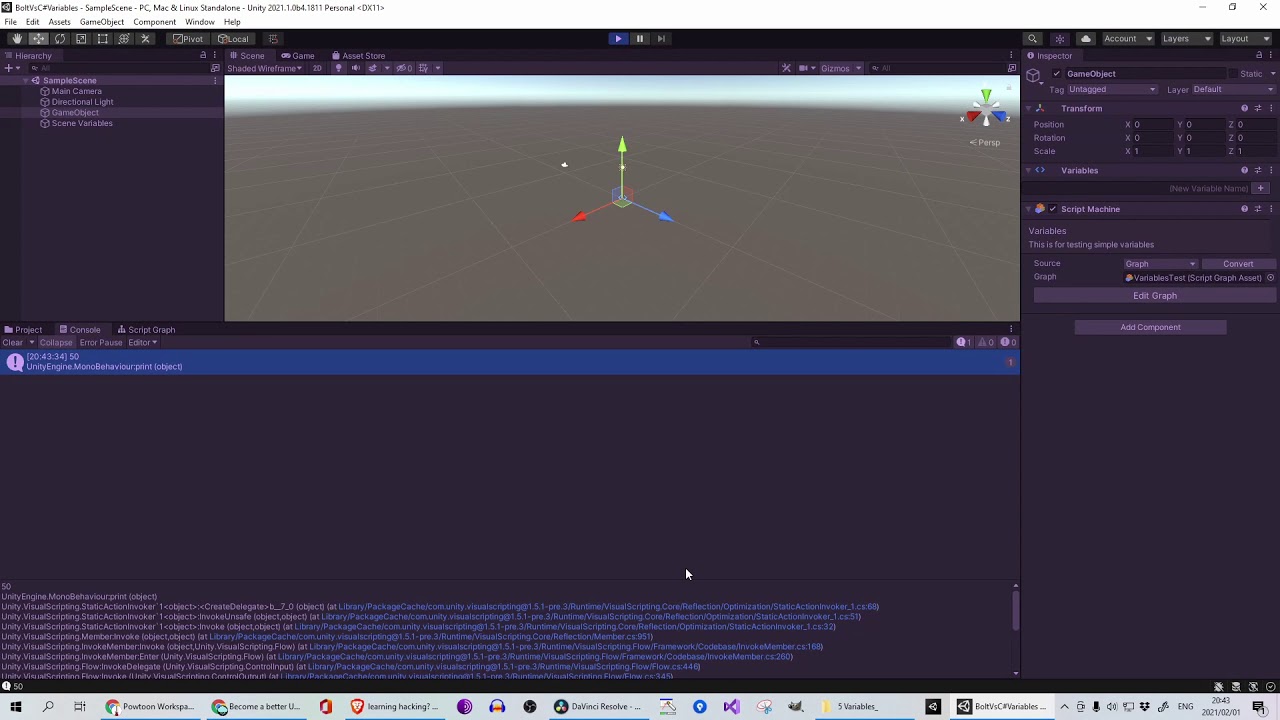Open the Tag Untagged dropdown

pyautogui.click(x=1112, y=89)
